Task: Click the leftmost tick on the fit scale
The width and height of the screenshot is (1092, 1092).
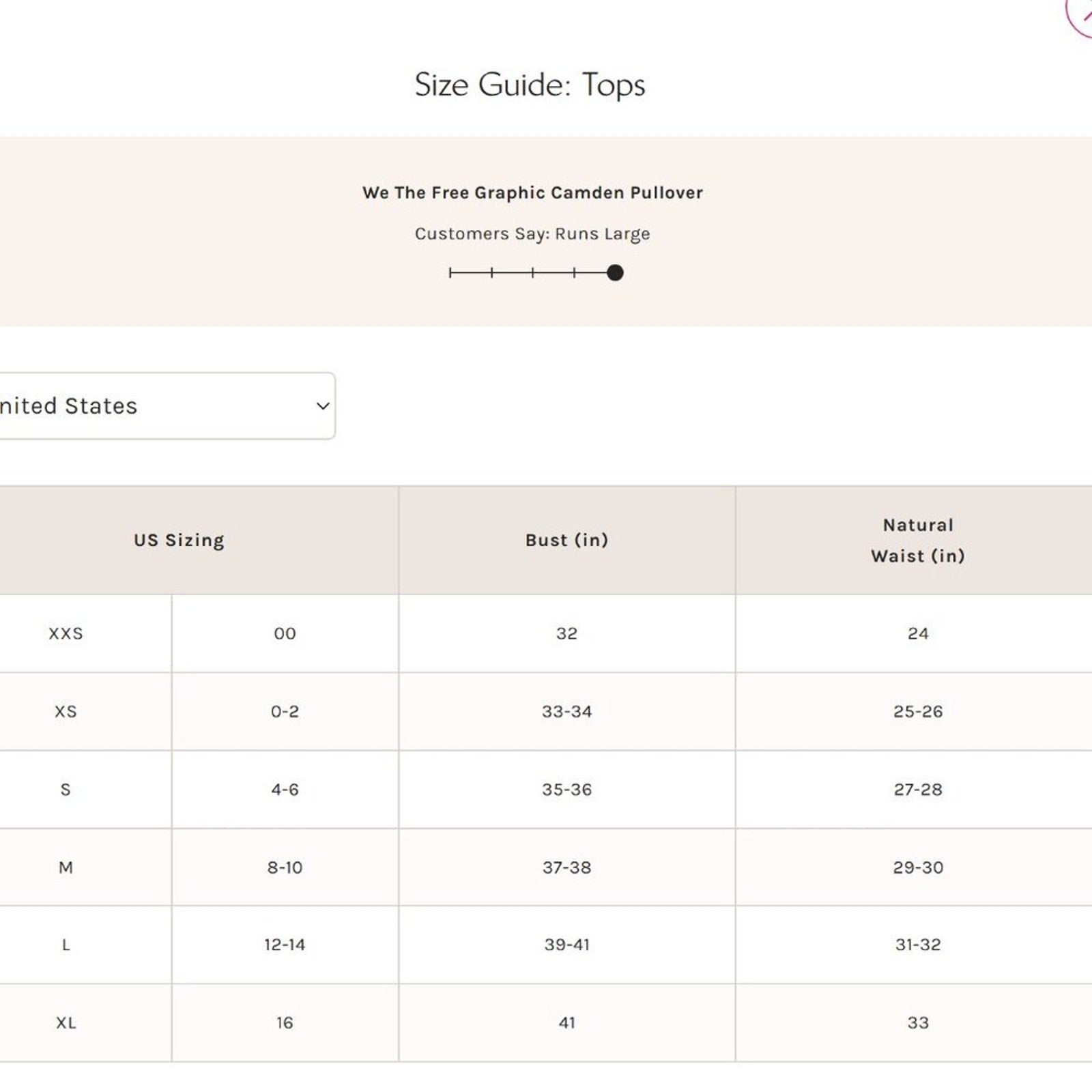Action: (450, 273)
